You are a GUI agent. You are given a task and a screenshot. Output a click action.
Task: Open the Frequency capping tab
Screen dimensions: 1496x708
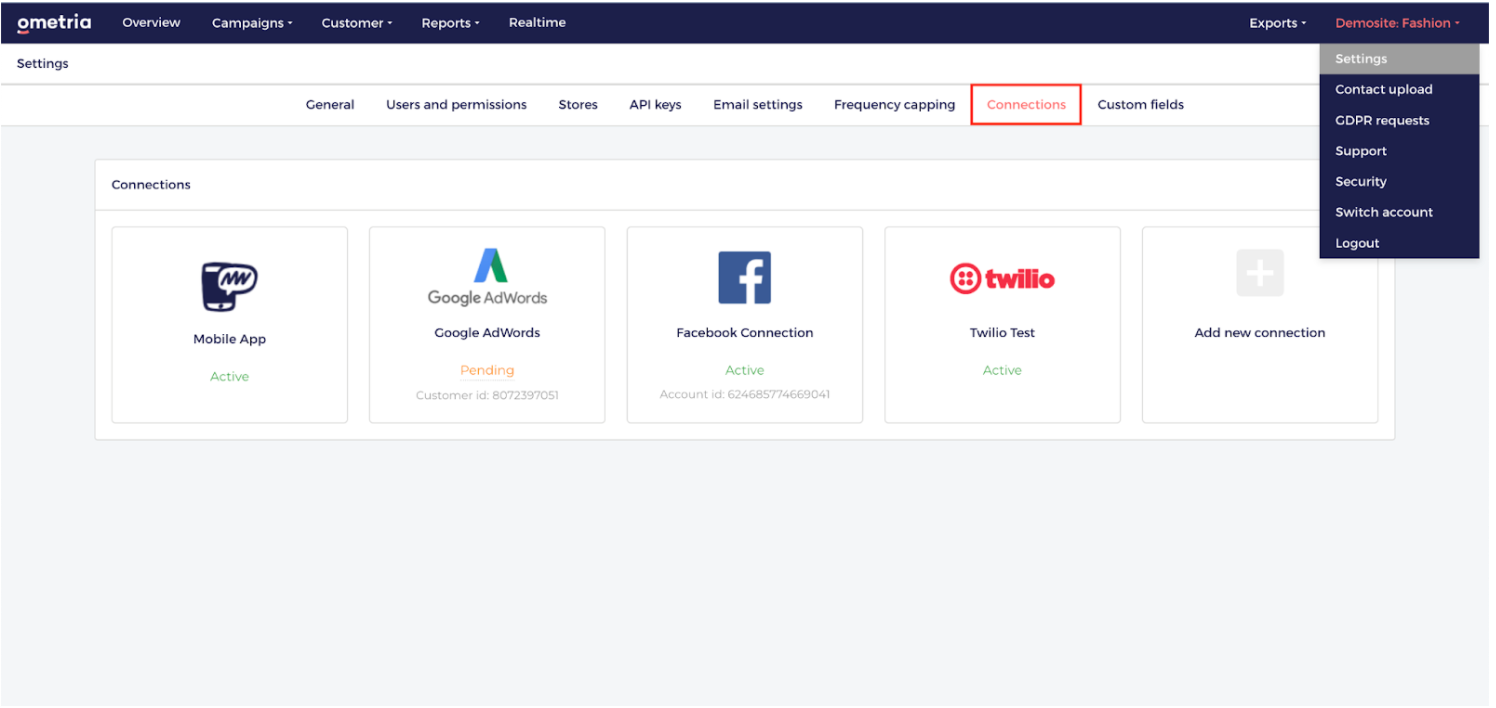tap(894, 104)
